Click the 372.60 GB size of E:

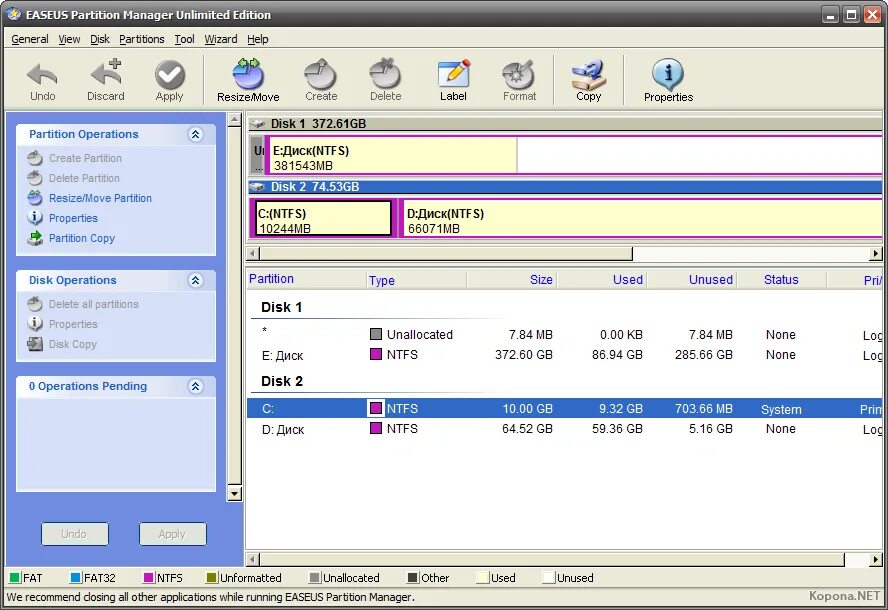tap(524, 355)
